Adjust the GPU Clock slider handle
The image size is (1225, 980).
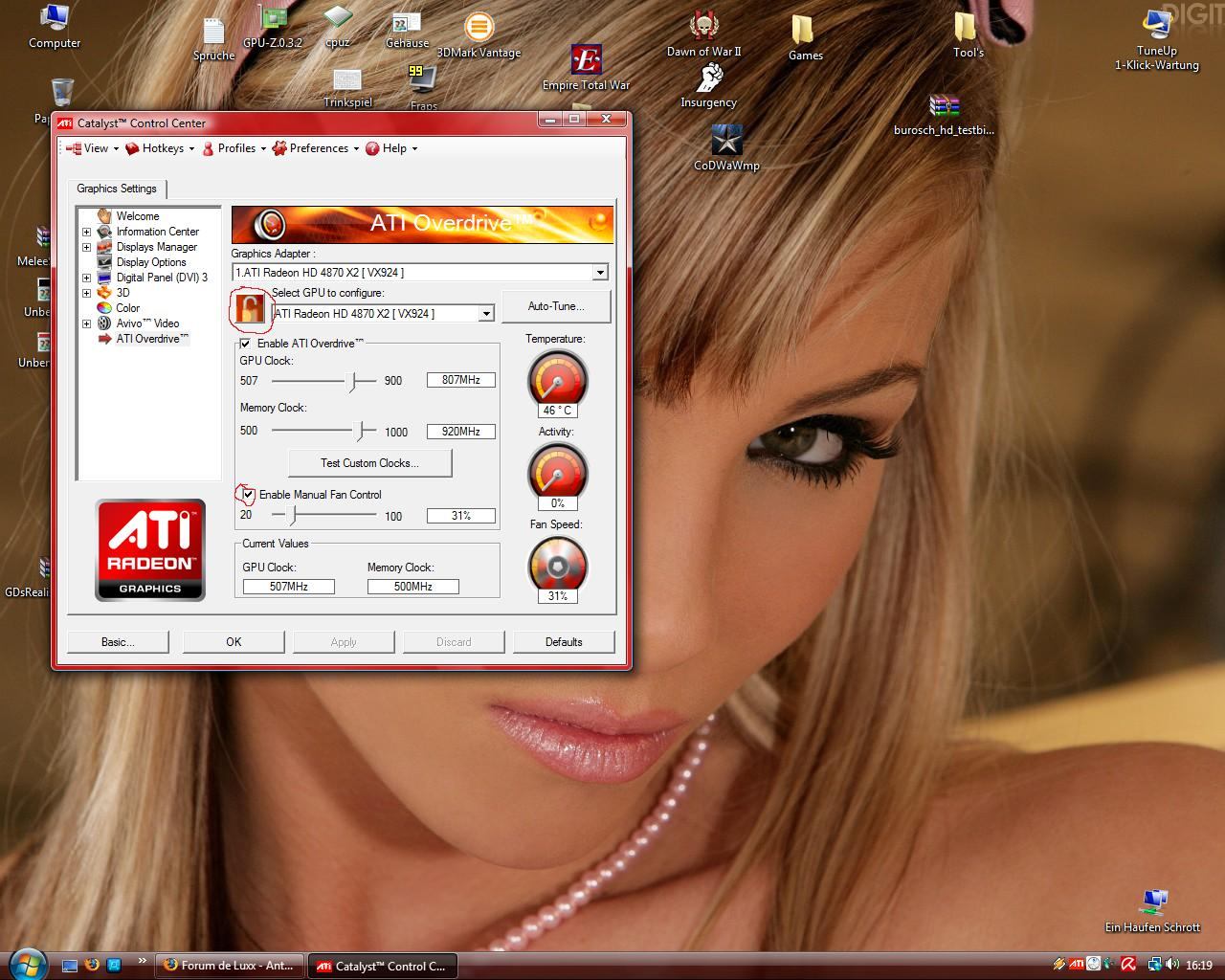tap(353, 381)
